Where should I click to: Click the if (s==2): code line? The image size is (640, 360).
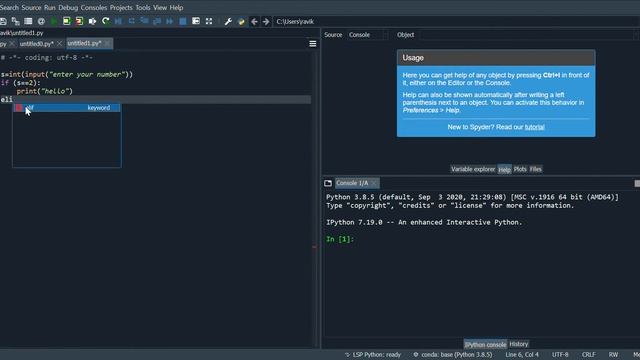[20, 83]
